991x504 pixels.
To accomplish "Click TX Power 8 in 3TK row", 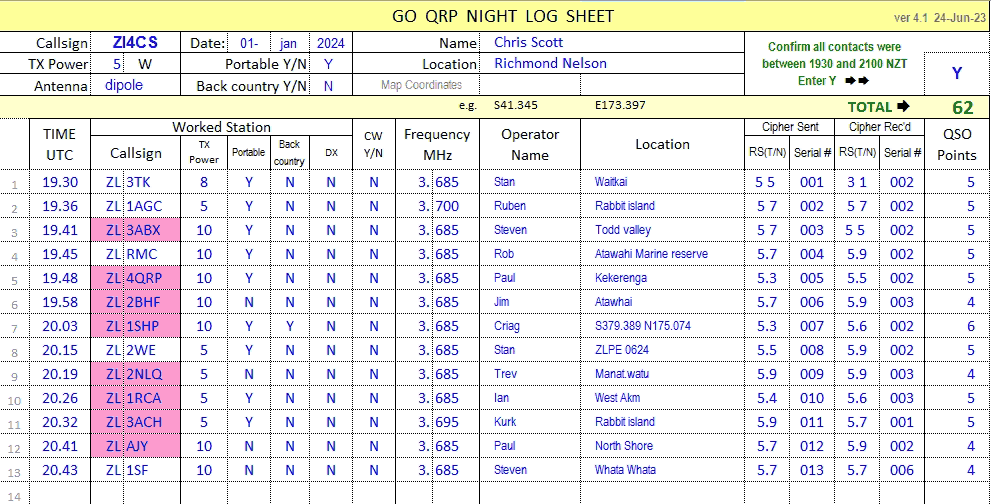I will tap(204, 182).
